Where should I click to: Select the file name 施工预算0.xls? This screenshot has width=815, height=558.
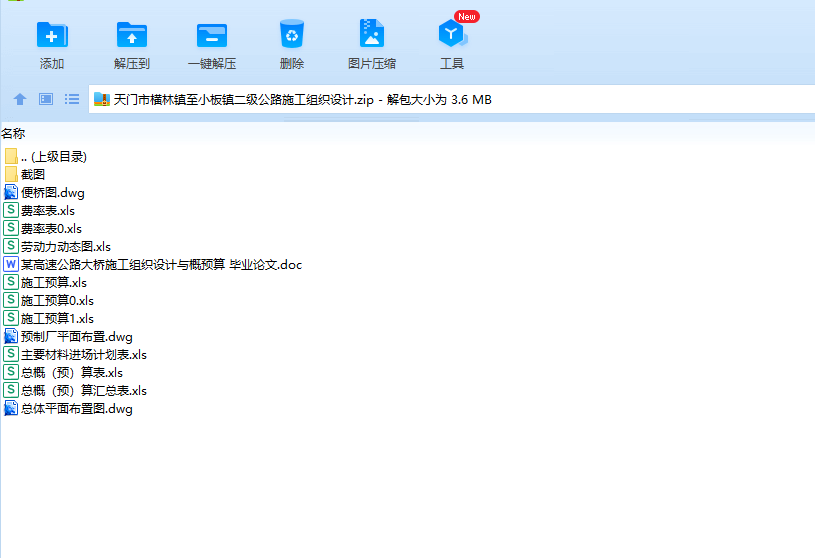[58, 300]
